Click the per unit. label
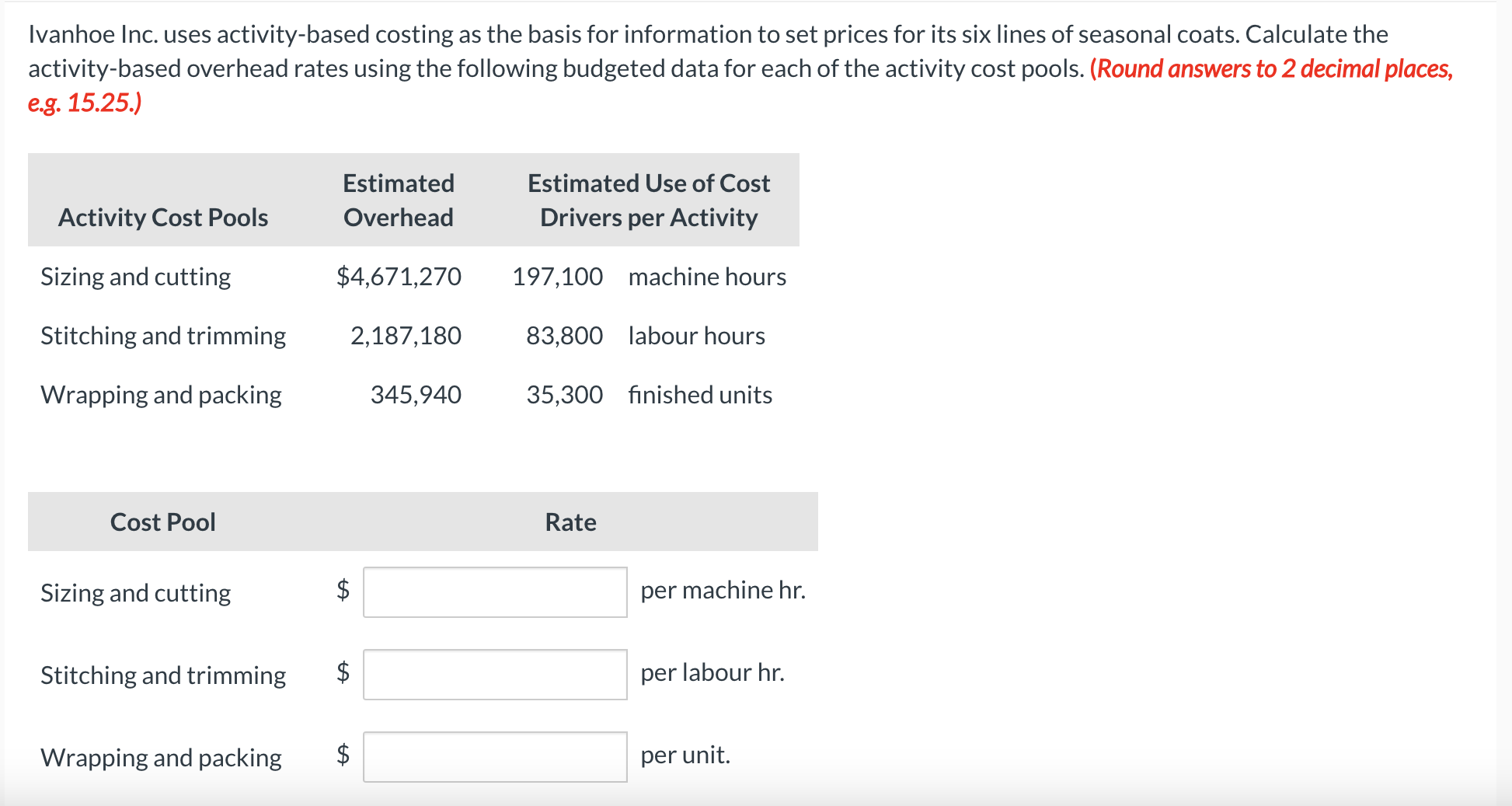This screenshot has height=806, width=1512. tap(685, 755)
